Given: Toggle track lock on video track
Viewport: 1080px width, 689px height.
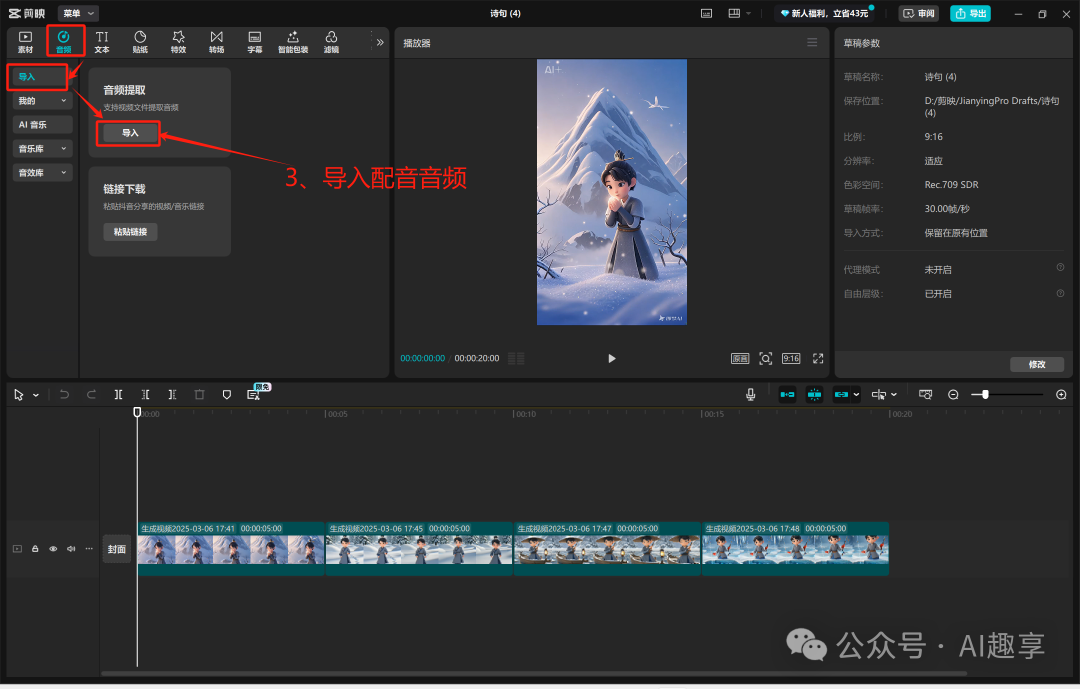Looking at the screenshot, I should point(35,549).
